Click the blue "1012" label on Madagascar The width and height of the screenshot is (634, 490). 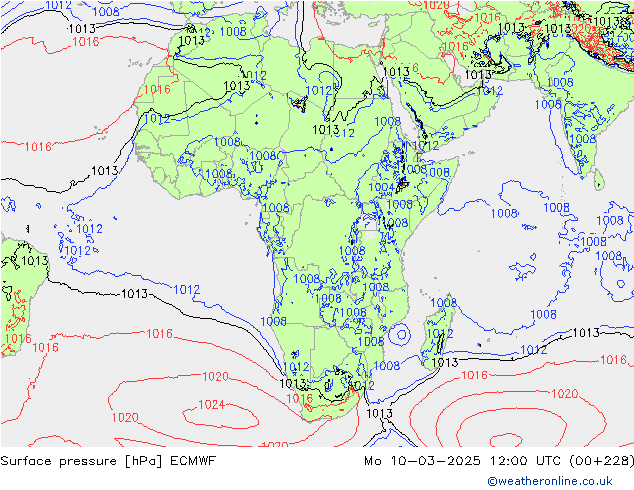pyautogui.click(x=440, y=334)
